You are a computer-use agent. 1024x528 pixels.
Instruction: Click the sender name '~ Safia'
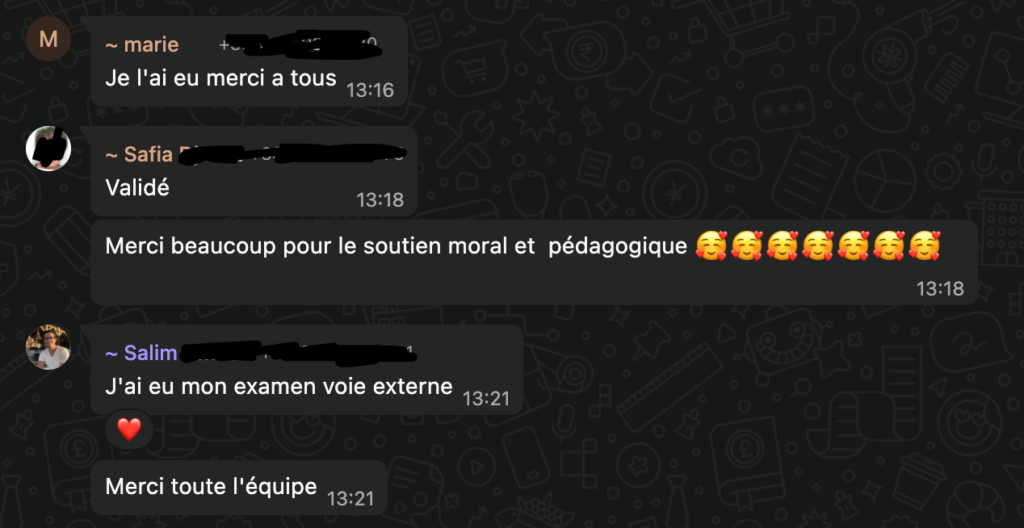138,155
